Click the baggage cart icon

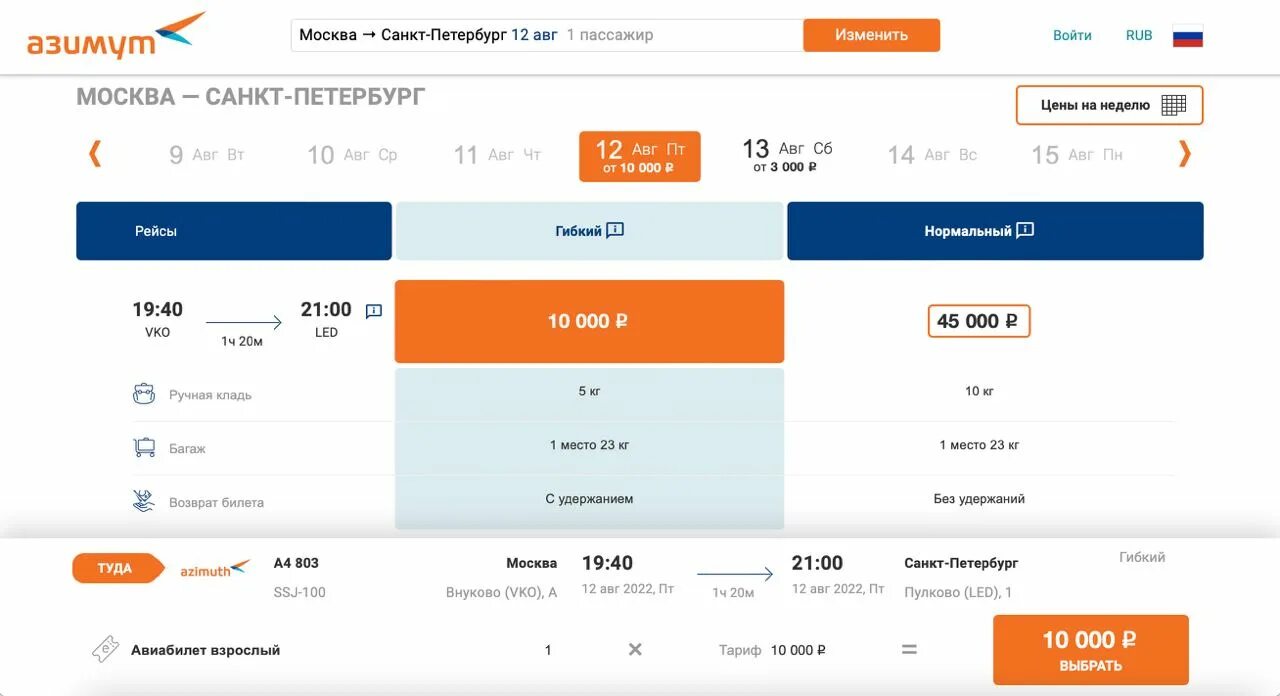(x=144, y=448)
